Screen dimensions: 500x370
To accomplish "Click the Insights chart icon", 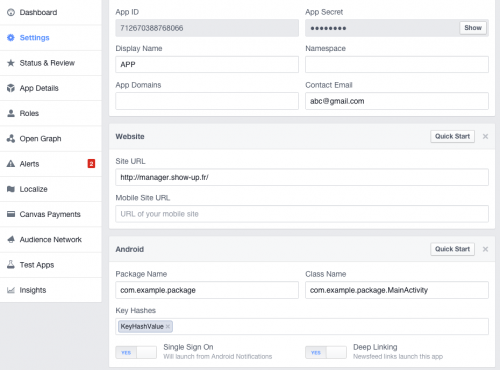I will (11, 290).
